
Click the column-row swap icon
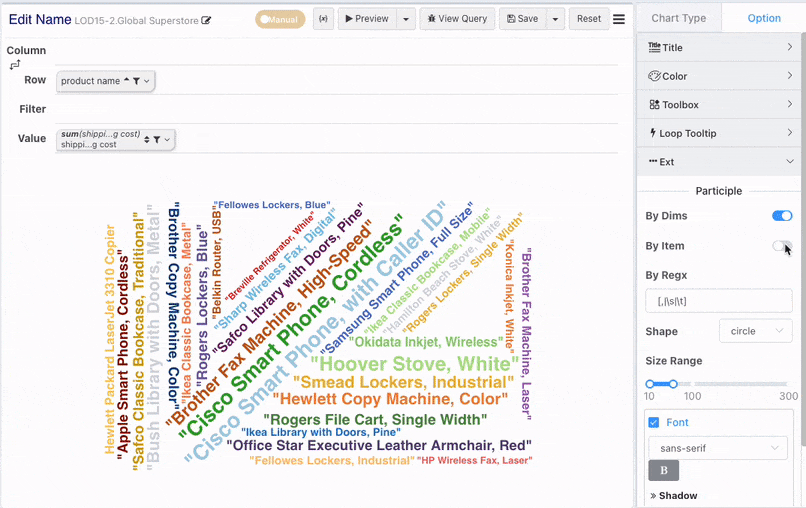coord(15,65)
